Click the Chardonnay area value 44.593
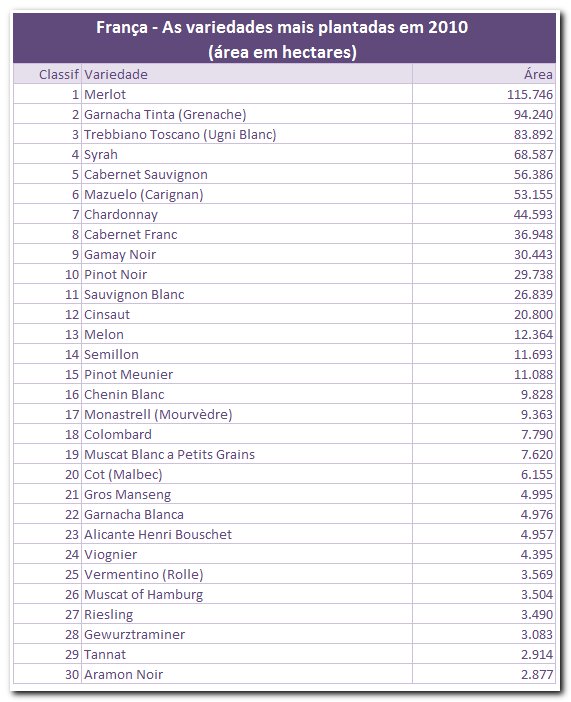The height and width of the screenshot is (702, 571). 533,214
